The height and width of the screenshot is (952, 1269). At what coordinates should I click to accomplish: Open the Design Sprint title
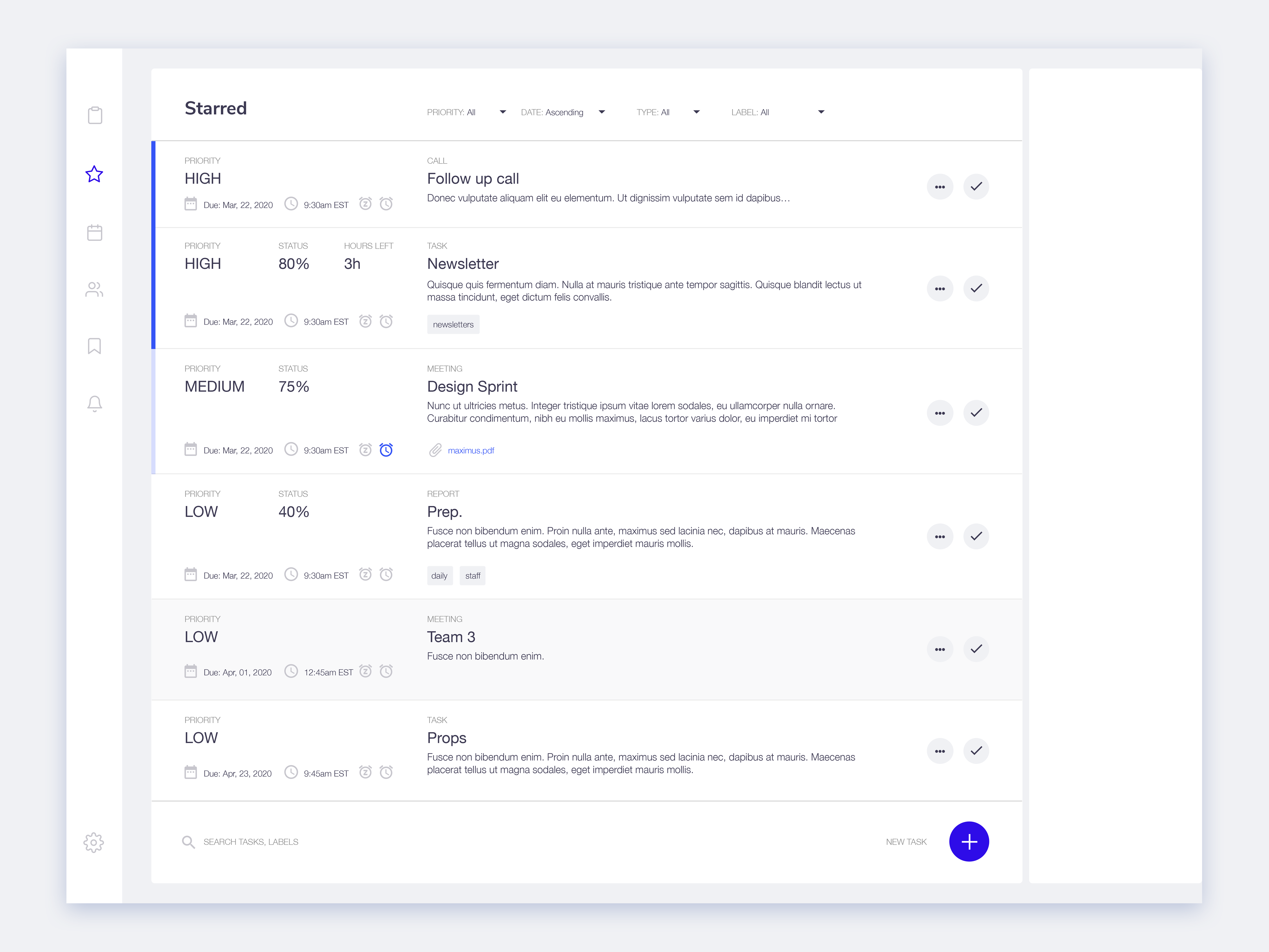(472, 387)
